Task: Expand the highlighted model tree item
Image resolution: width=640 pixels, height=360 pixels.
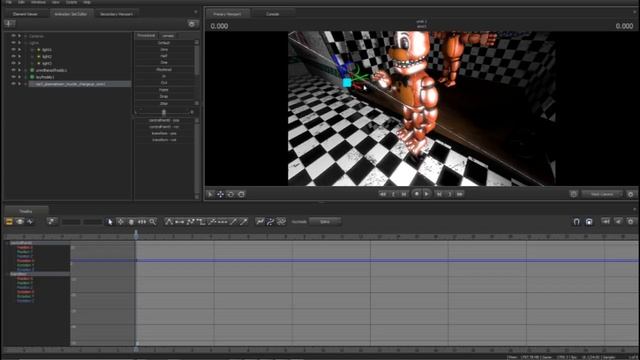Action: pyautogui.click(x=25, y=84)
